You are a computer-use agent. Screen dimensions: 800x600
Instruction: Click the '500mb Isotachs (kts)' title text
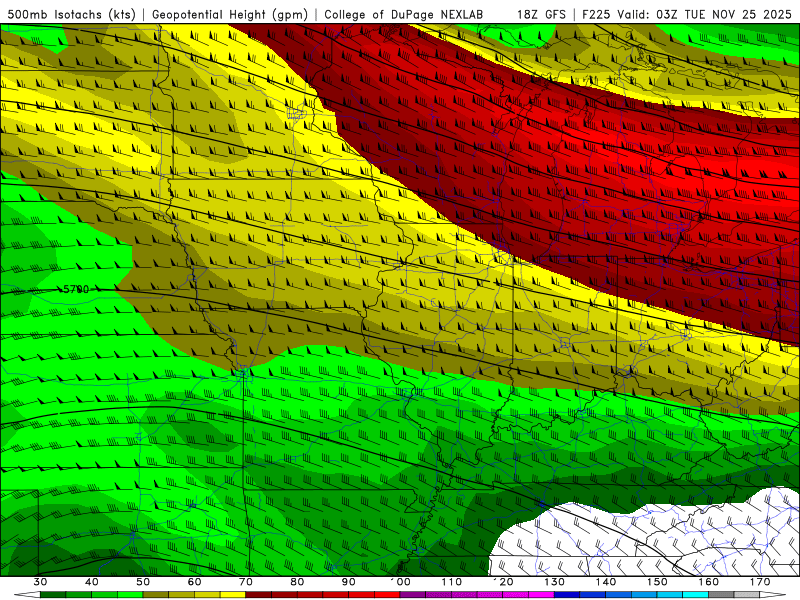coord(72,14)
